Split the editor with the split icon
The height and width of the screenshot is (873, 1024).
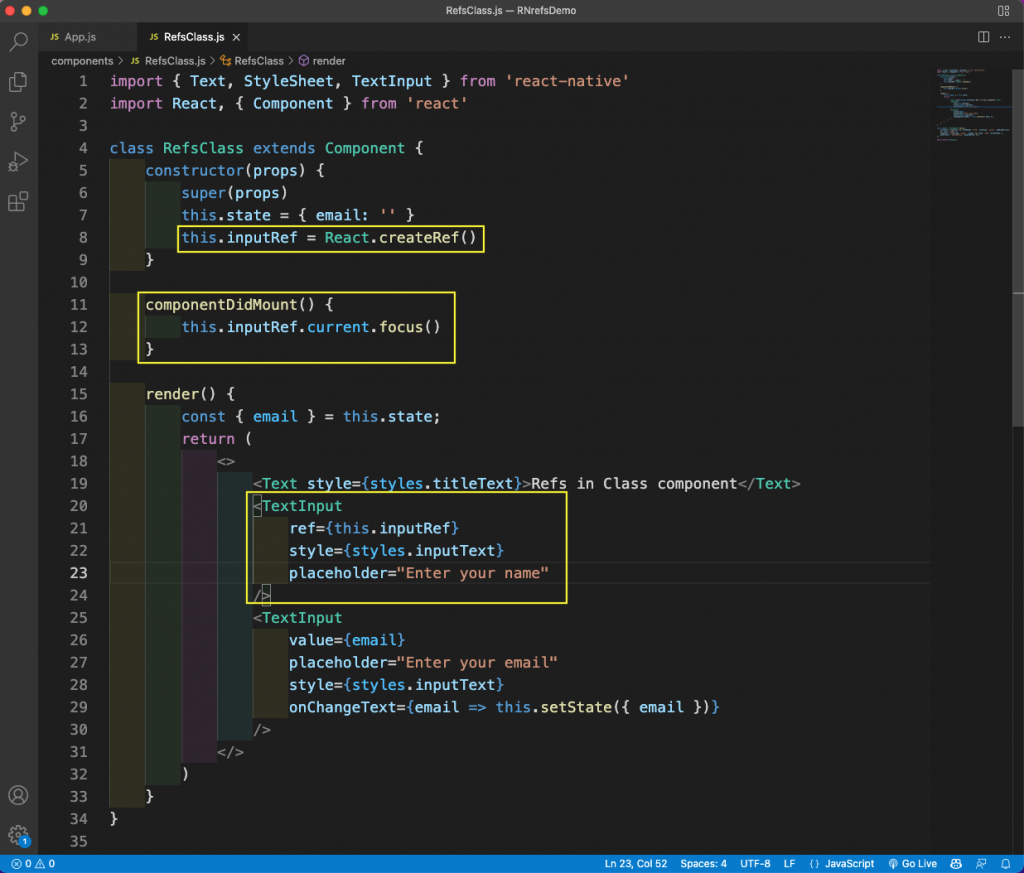click(982, 35)
